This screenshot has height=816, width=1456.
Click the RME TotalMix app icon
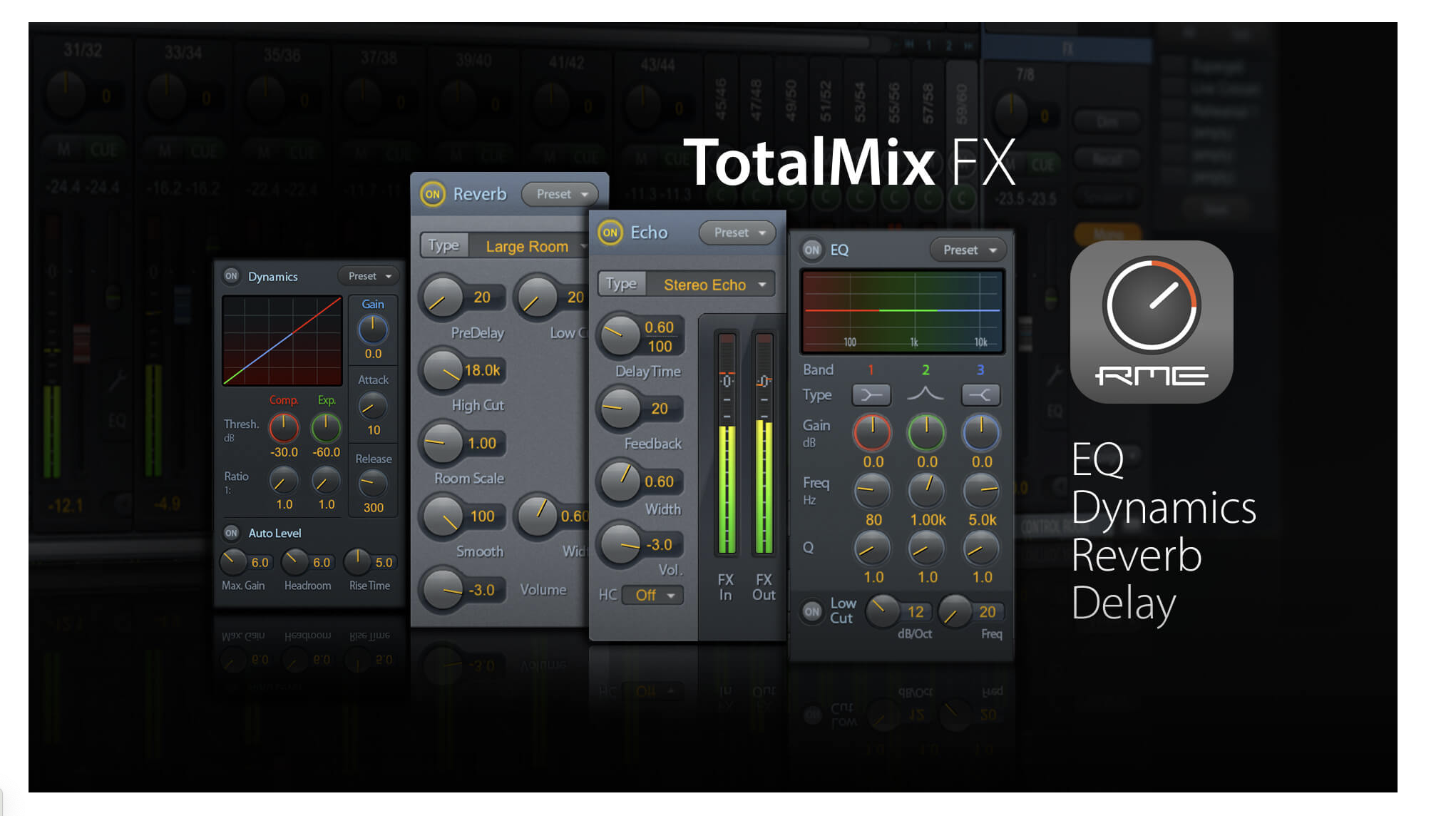[1151, 322]
